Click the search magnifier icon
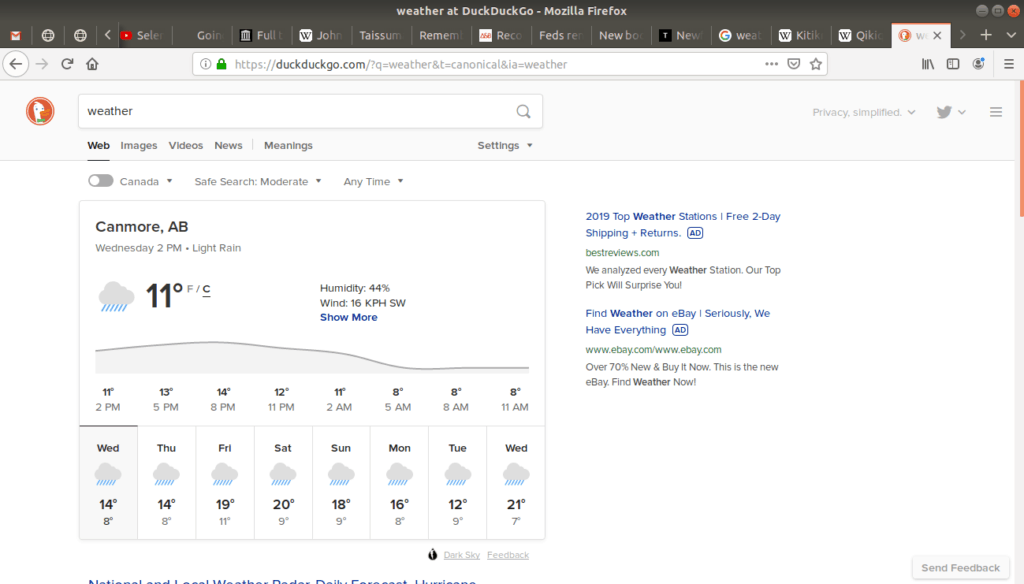 pyautogui.click(x=523, y=112)
